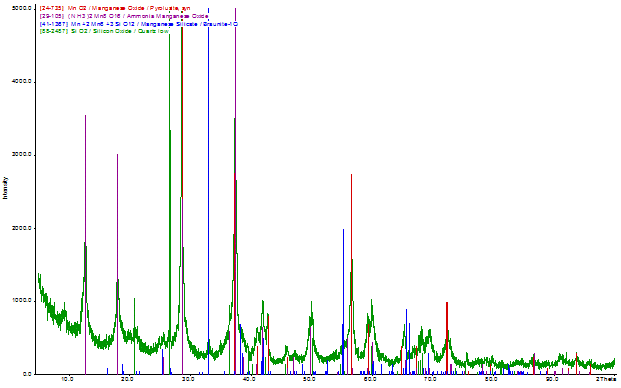
Task: Click the 60.0 x-axis tick label
Action: (370, 380)
